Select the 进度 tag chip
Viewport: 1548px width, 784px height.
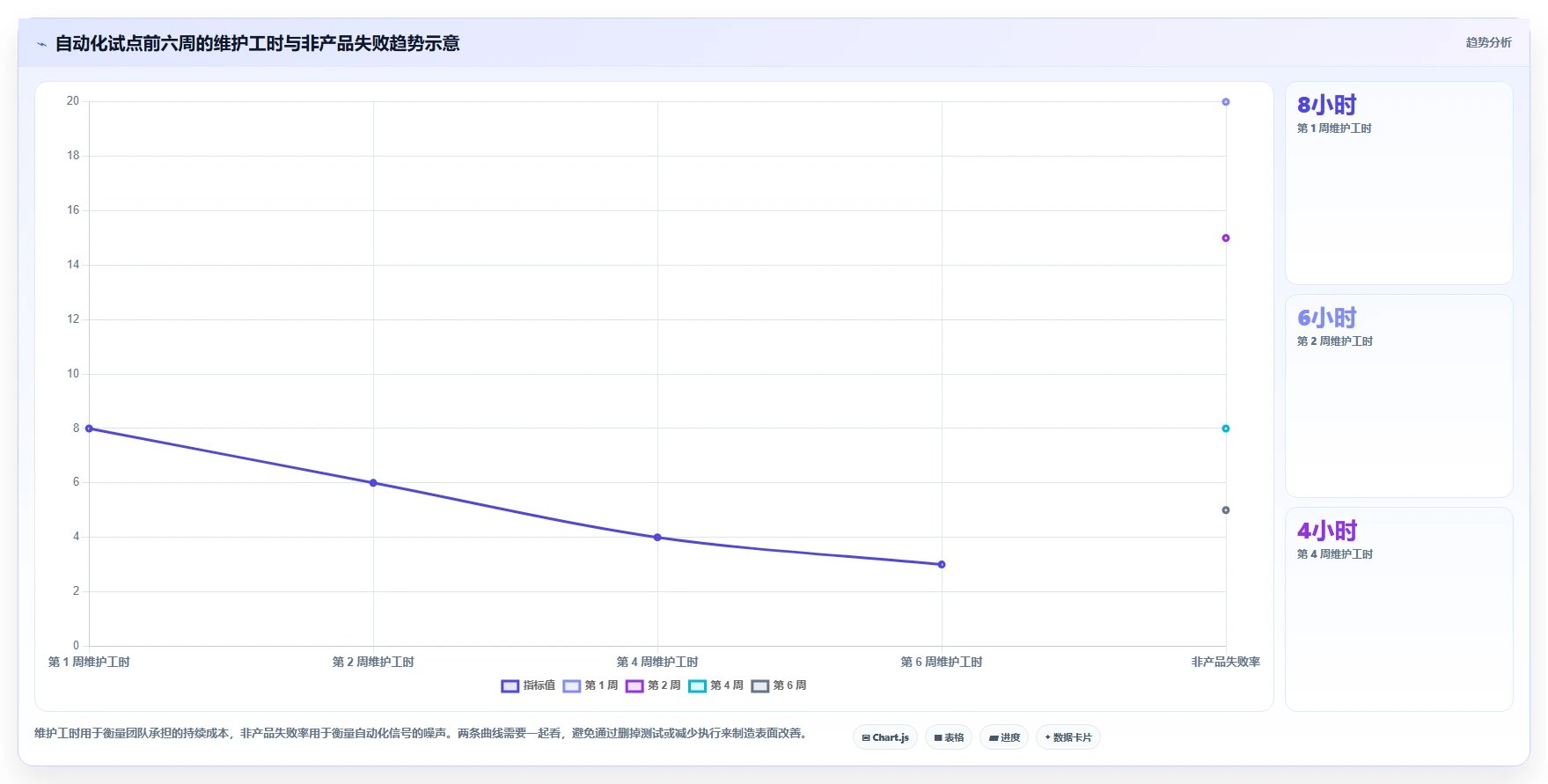(1004, 737)
